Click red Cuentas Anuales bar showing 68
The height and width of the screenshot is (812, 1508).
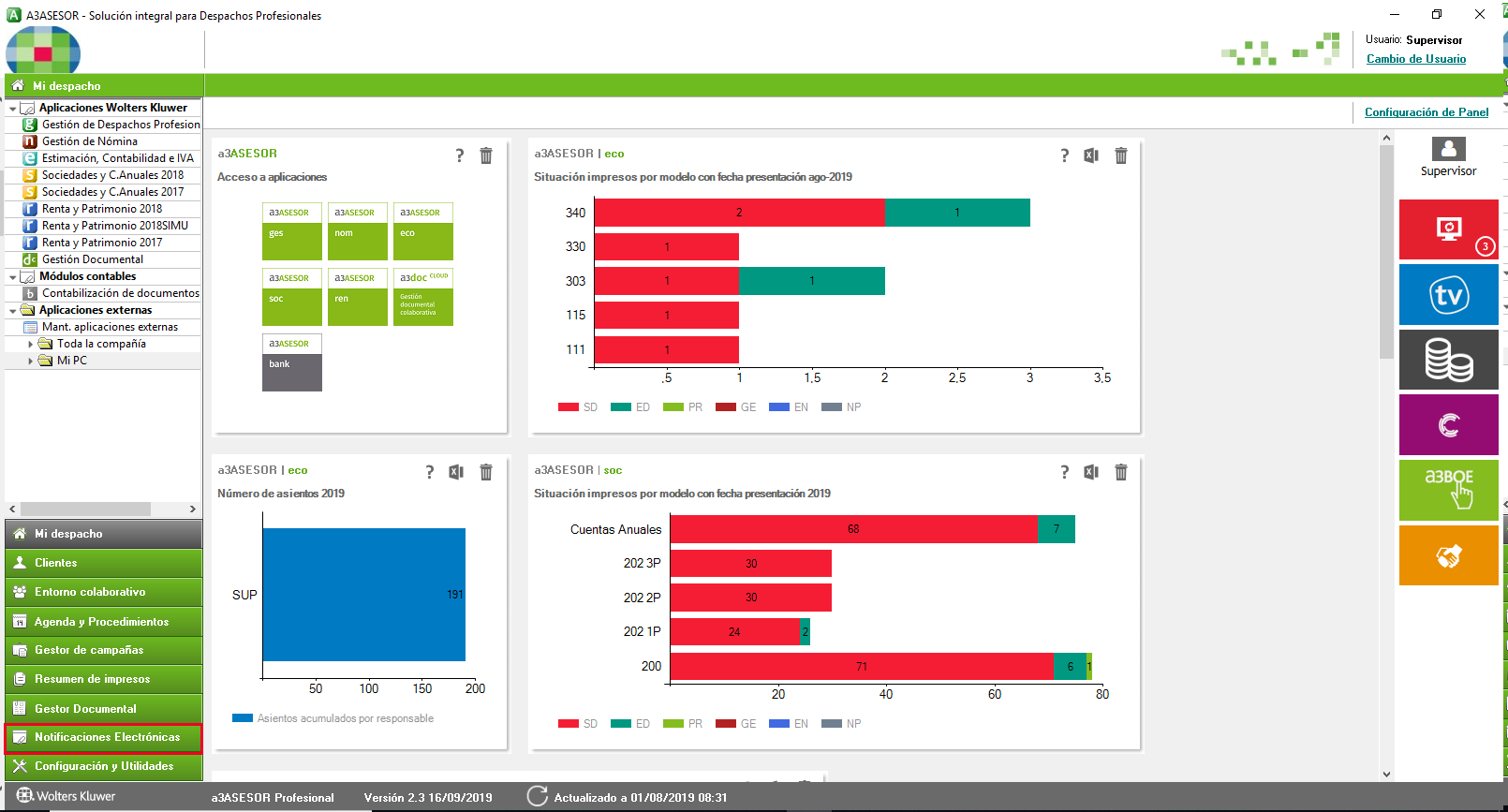[853, 529]
